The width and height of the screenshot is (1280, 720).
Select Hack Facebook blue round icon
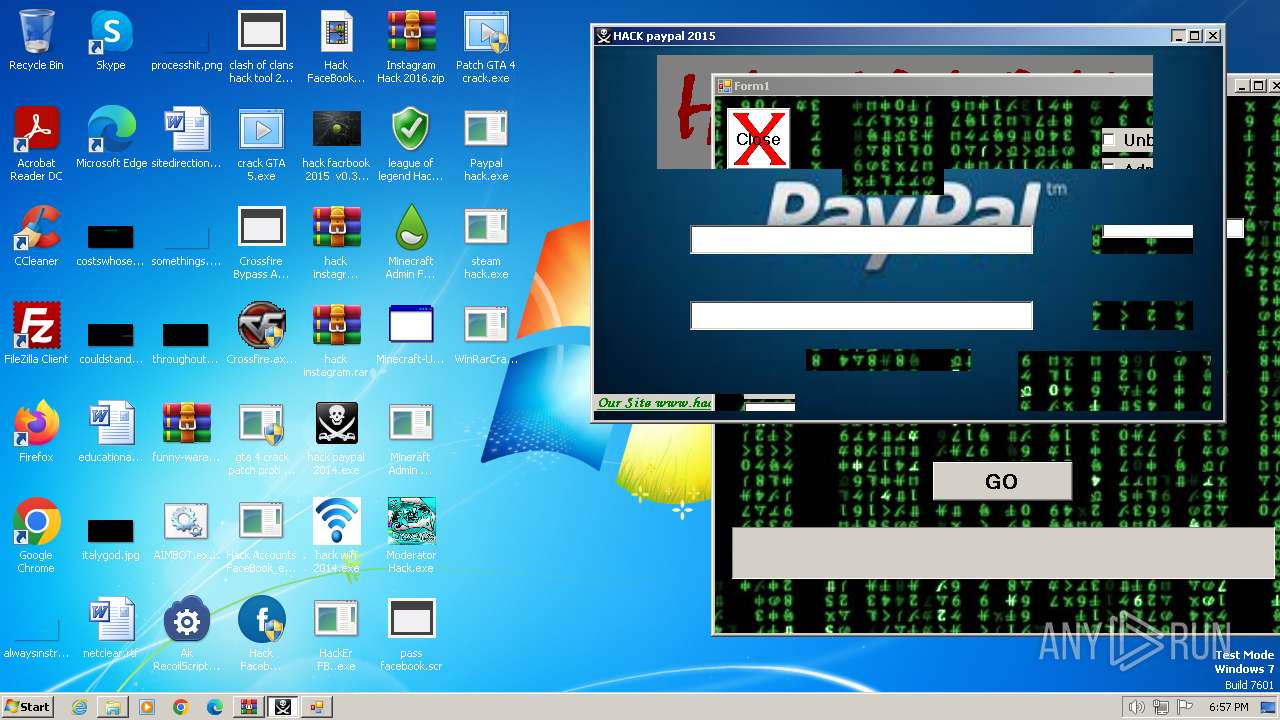(261, 634)
